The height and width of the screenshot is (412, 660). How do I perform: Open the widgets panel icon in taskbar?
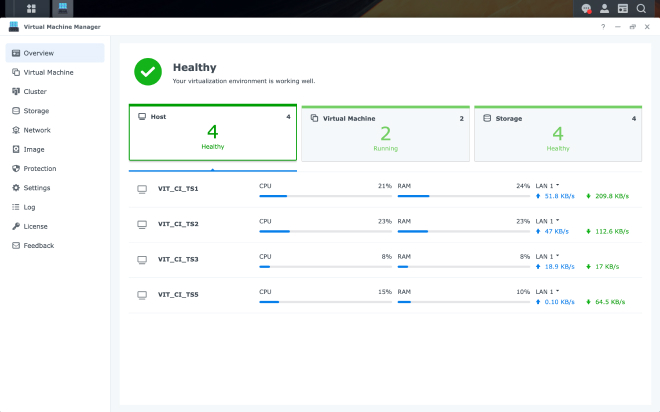click(622, 8)
